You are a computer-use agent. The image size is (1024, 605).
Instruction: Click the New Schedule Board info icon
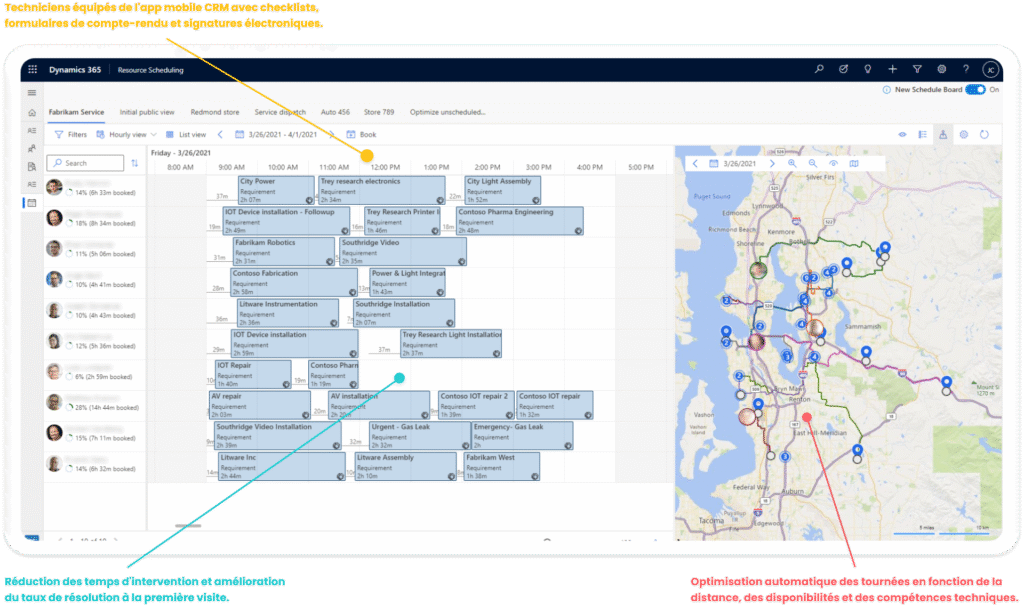pos(886,90)
